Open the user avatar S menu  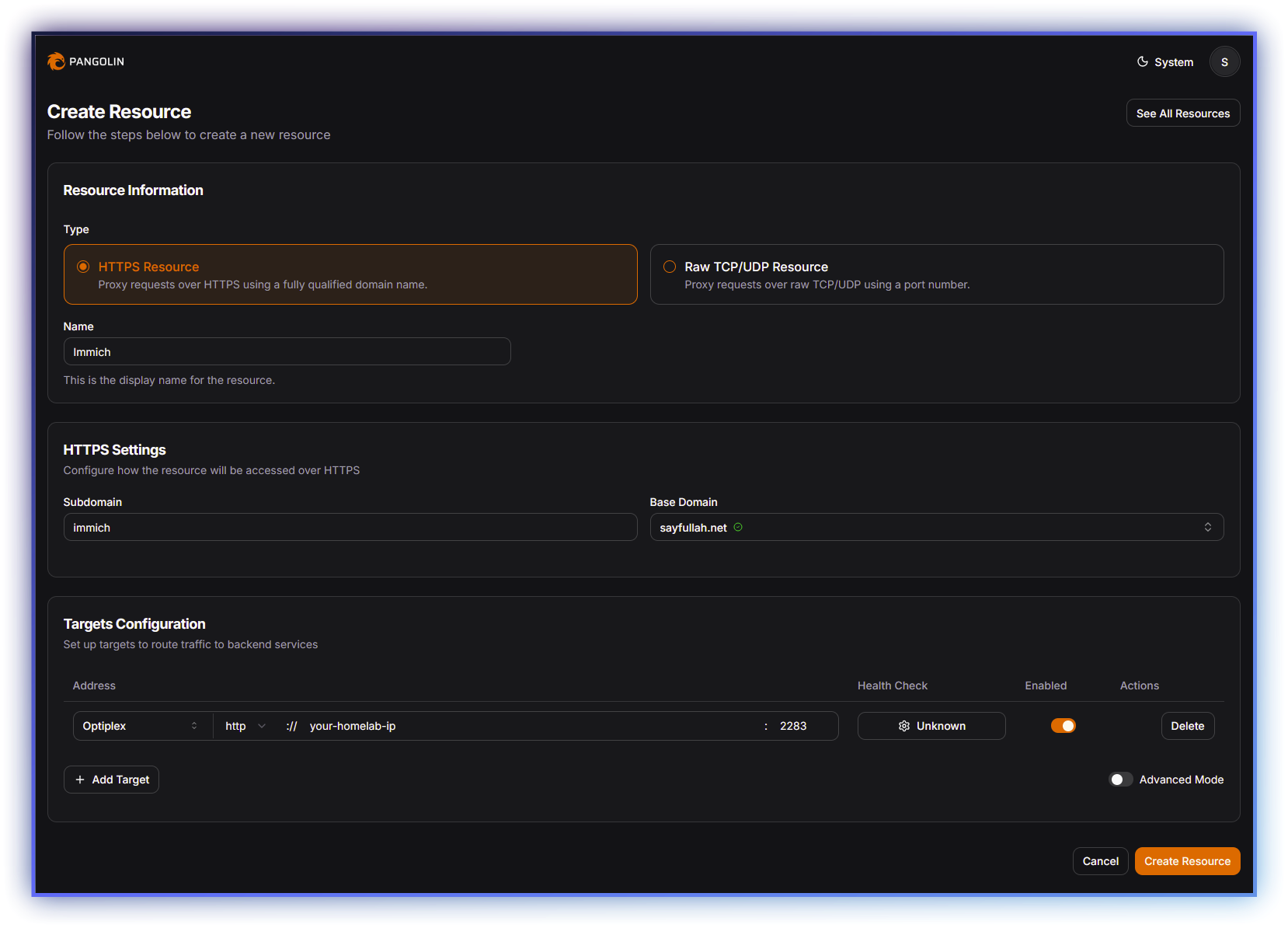coord(1224,62)
